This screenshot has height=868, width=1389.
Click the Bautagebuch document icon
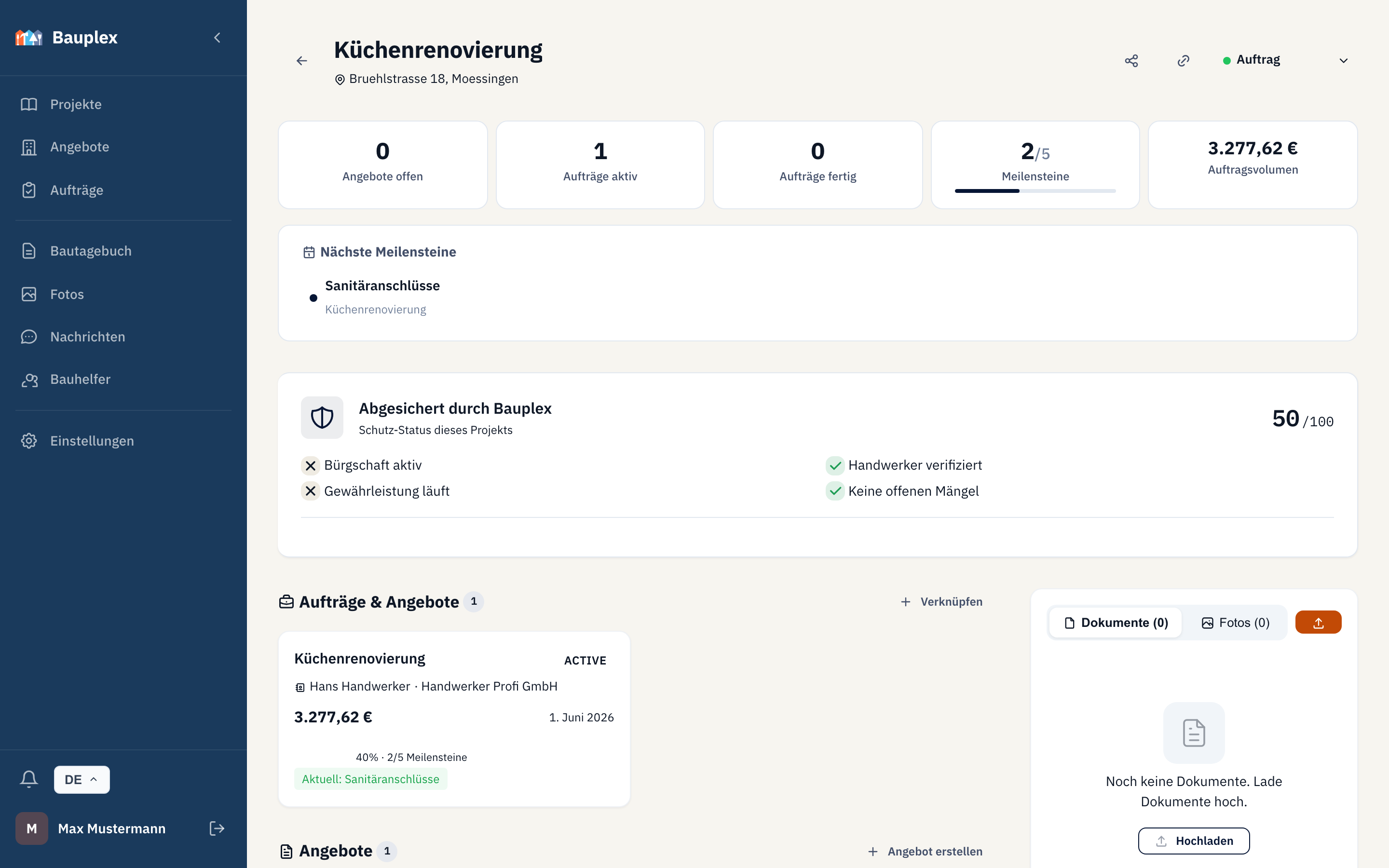coord(29,251)
